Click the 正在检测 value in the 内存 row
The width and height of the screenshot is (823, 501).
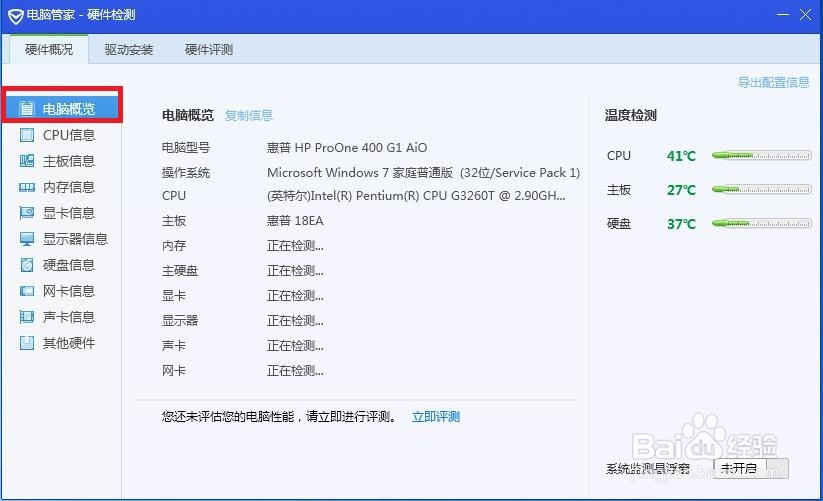(x=295, y=246)
